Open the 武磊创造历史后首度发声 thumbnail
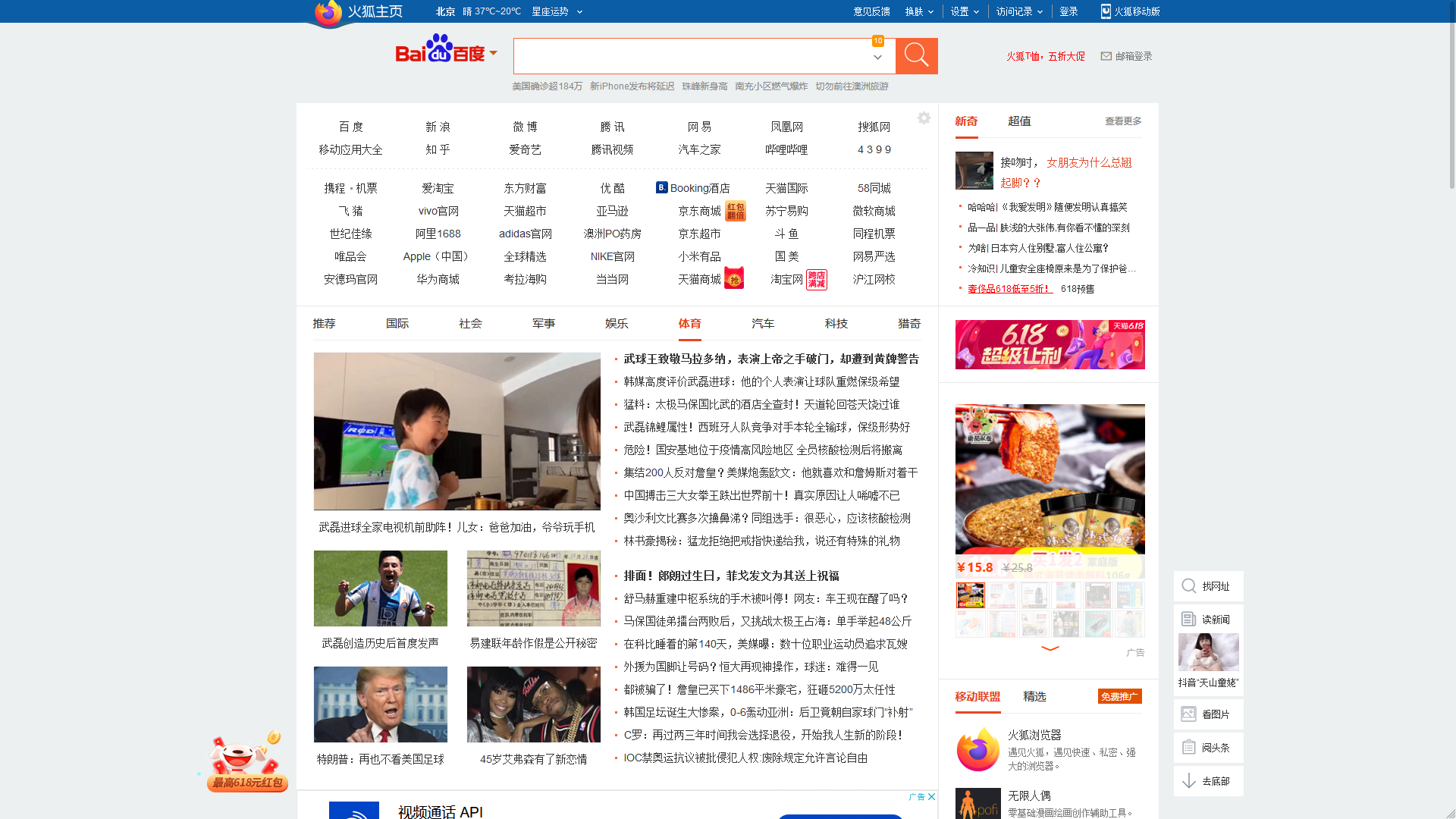 (x=380, y=589)
